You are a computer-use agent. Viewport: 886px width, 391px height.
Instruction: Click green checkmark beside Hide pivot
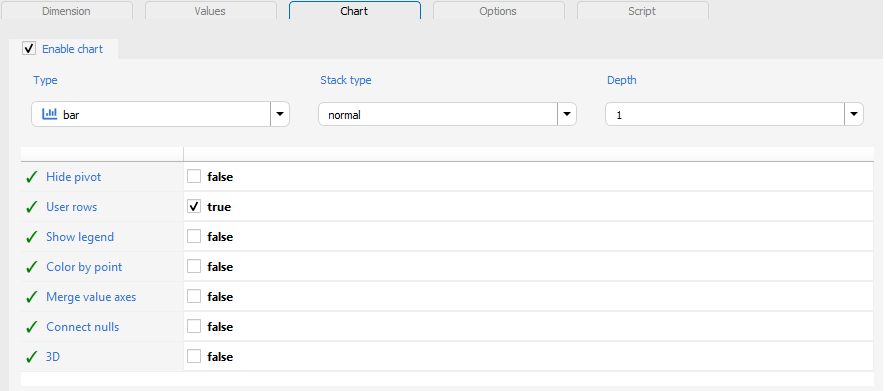coord(32,177)
